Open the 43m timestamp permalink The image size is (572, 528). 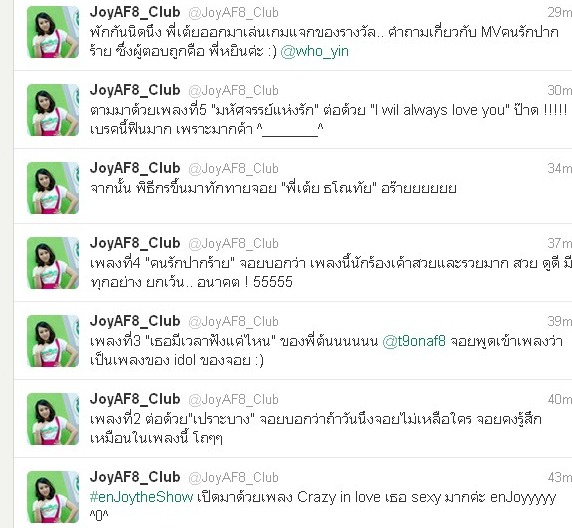pos(560,477)
